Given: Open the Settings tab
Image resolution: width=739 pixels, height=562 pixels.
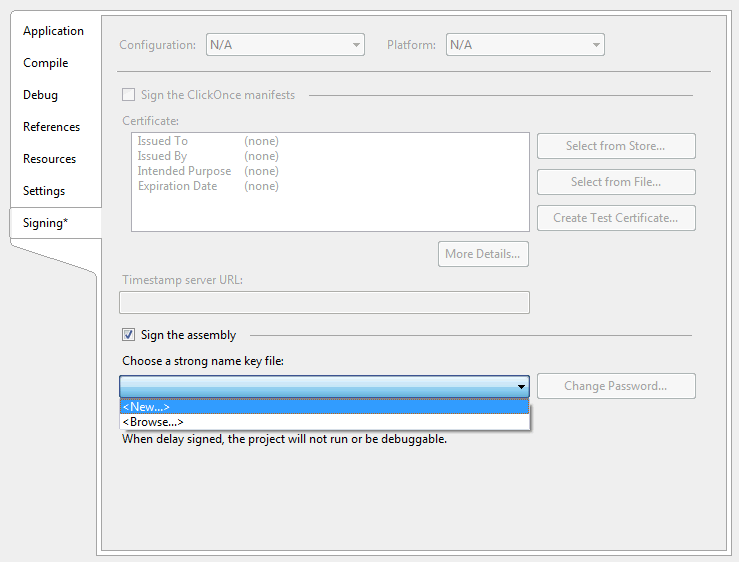Looking at the screenshot, I should (44, 191).
